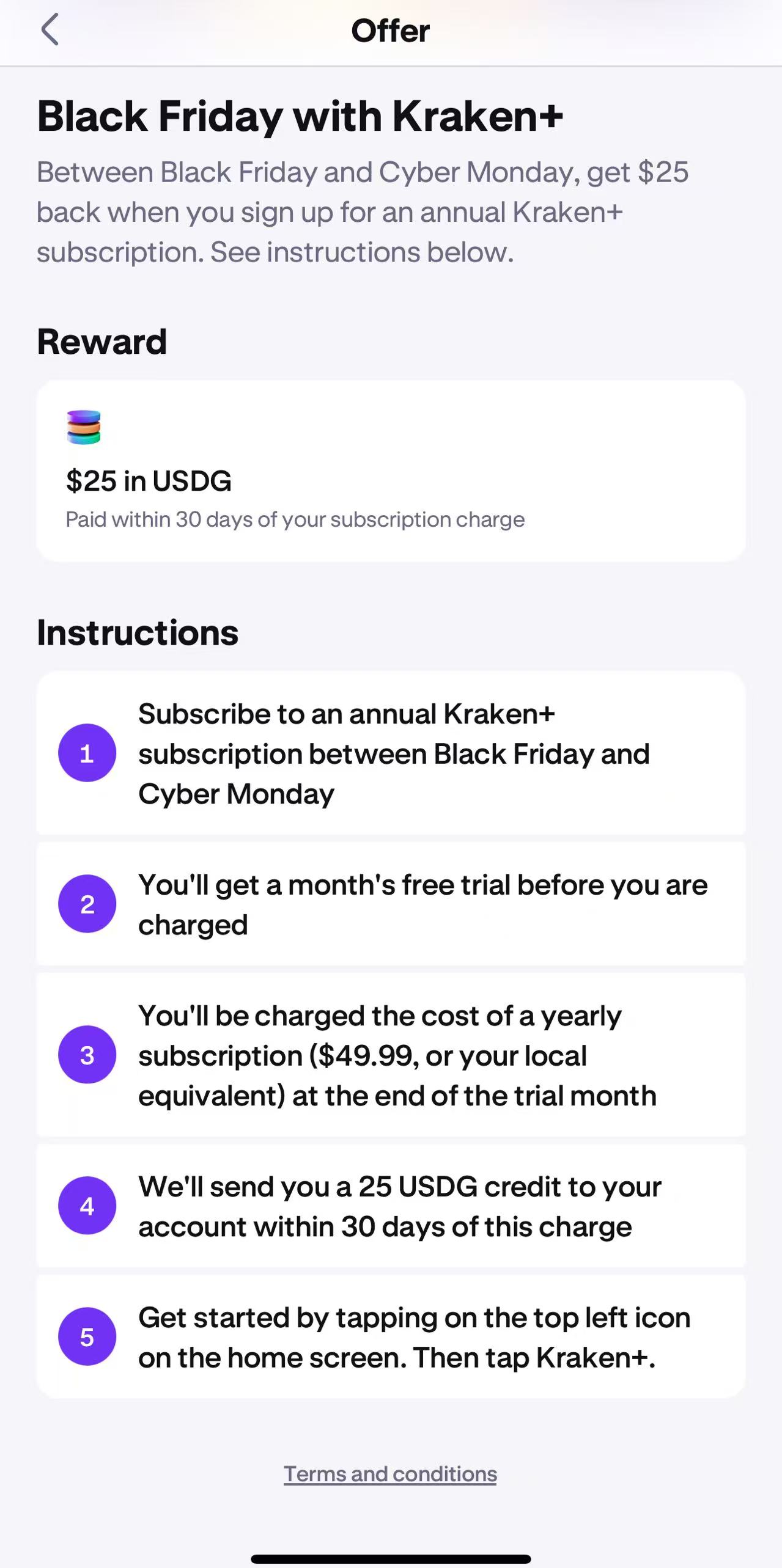782x1568 pixels.
Task: Tap the Reward section heading
Action: pyautogui.click(x=101, y=341)
